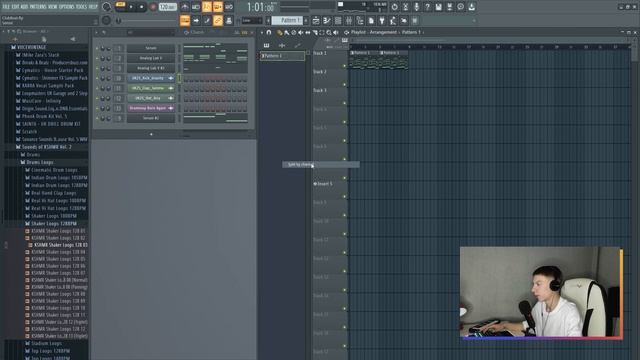Open the TOOLS menu

(82, 7)
